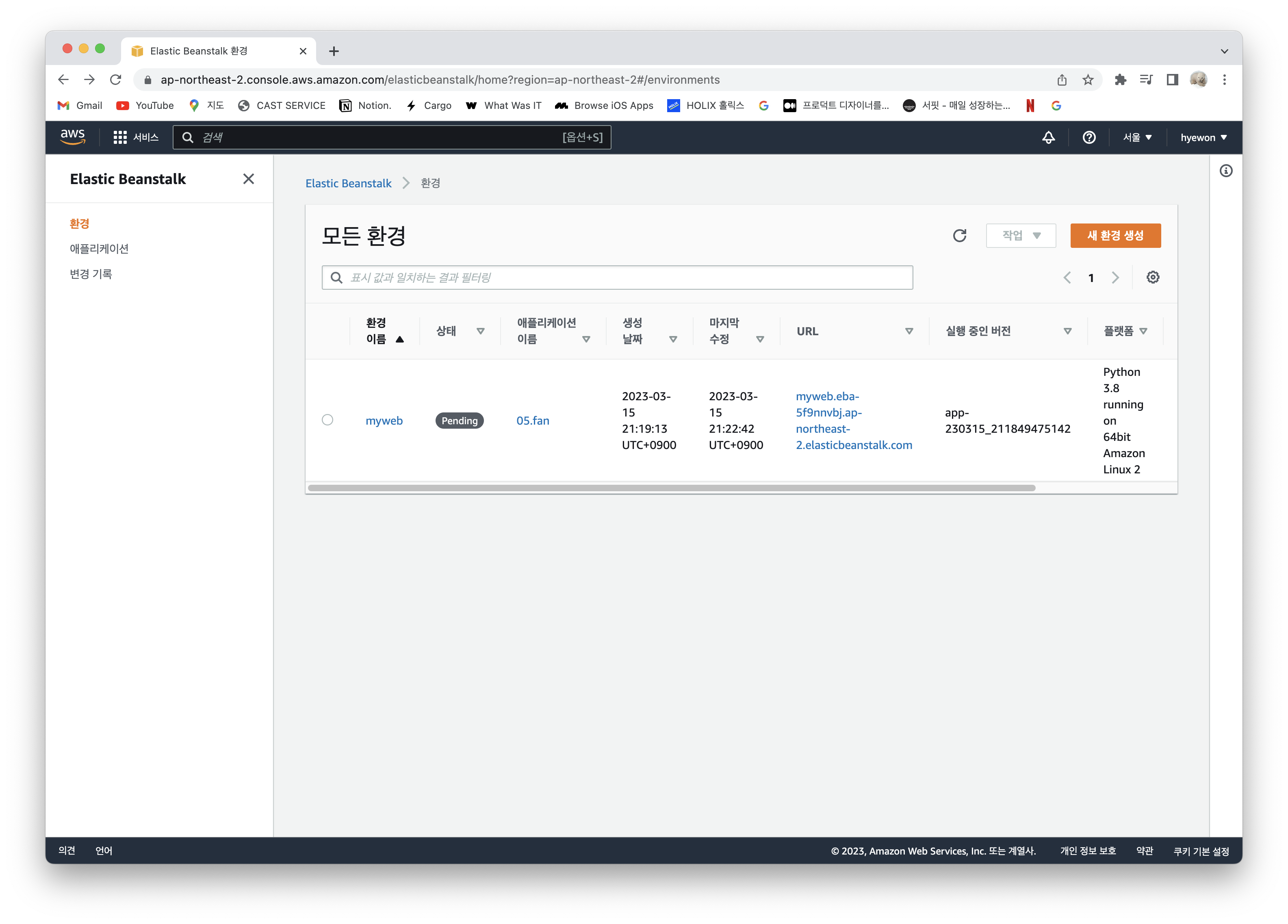Open the 작업 actions dropdown

[1021, 236]
